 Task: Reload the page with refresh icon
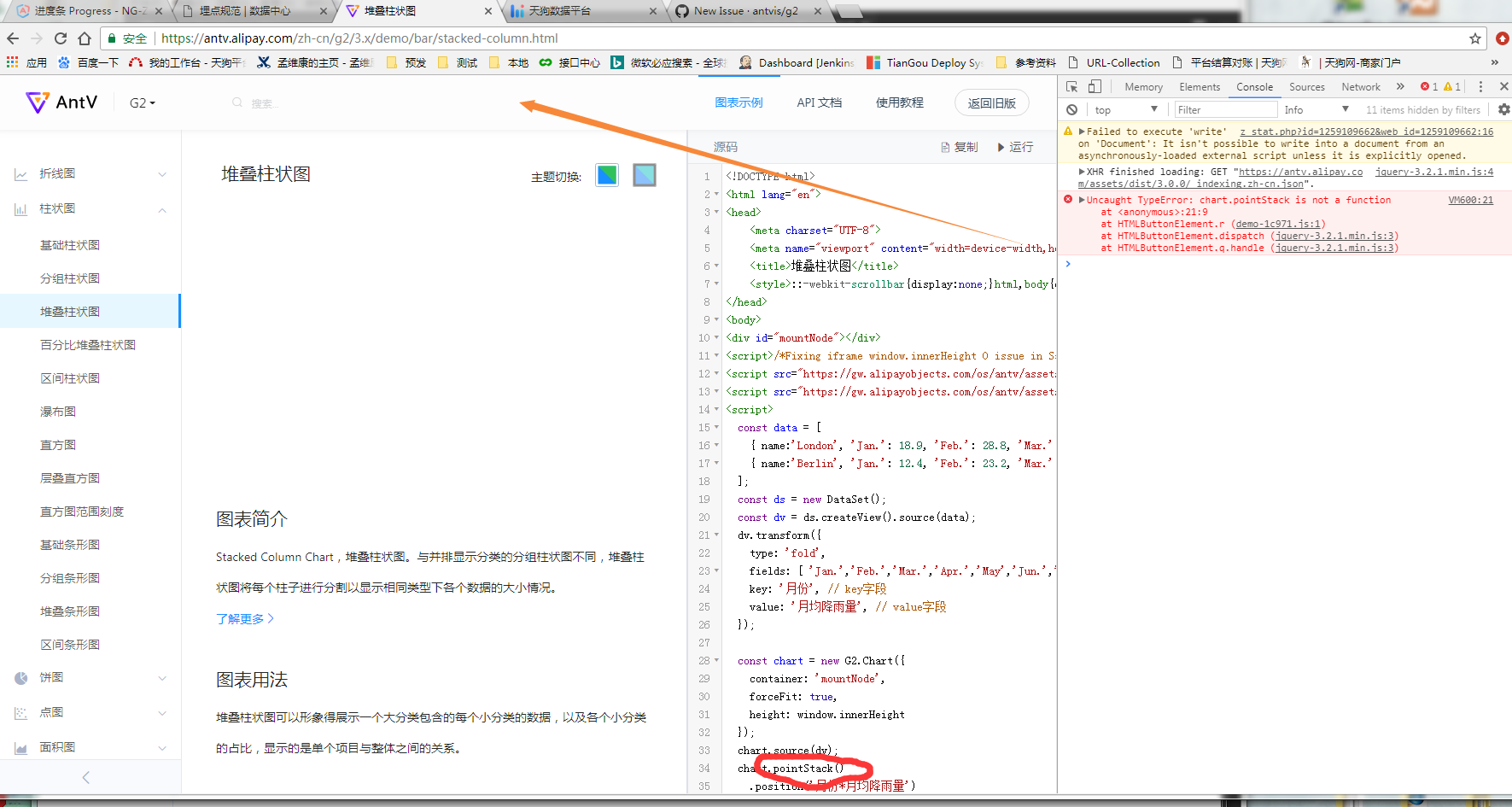tap(61, 38)
